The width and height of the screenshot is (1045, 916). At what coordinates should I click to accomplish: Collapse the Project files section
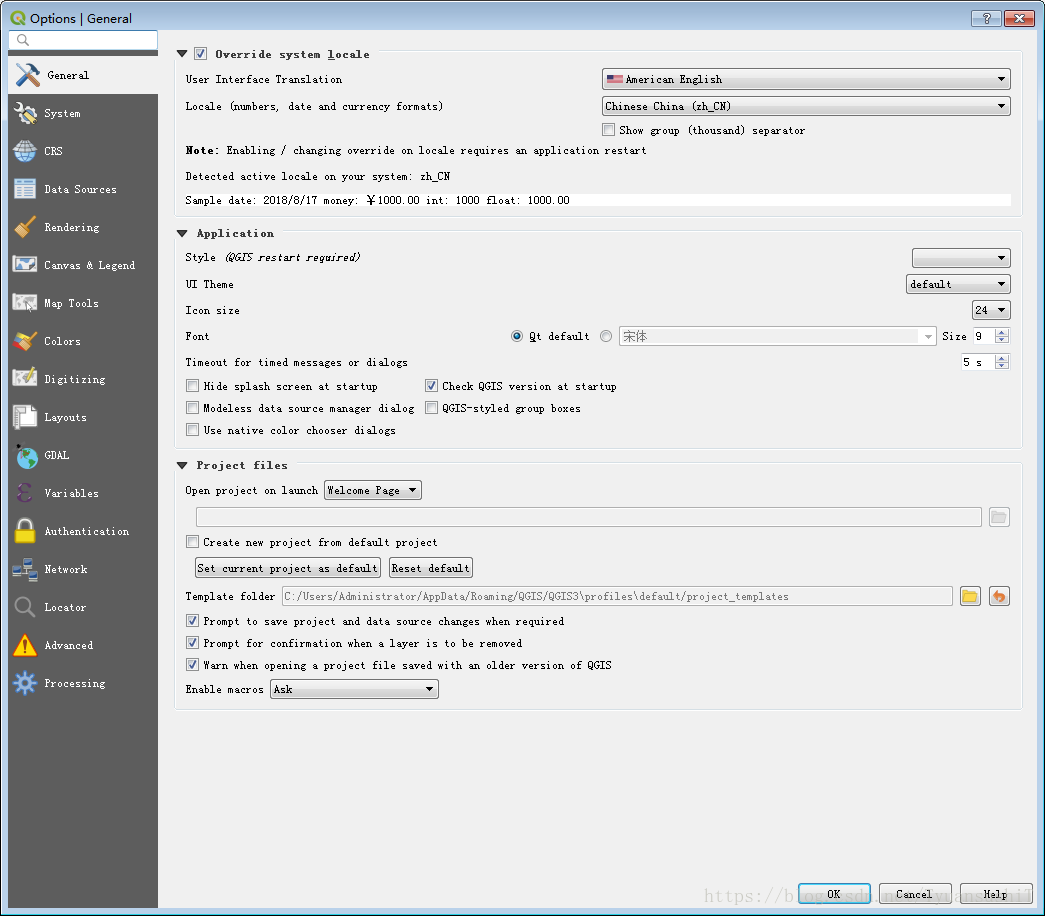[x=182, y=465]
